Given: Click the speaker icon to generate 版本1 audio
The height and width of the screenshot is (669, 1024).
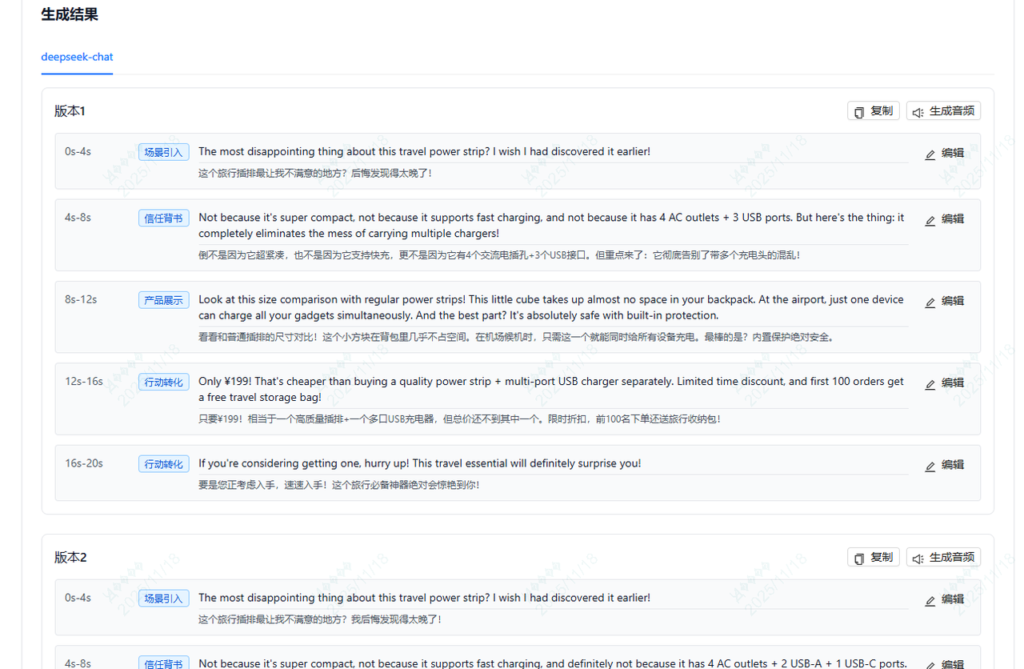Looking at the screenshot, I should click(918, 112).
